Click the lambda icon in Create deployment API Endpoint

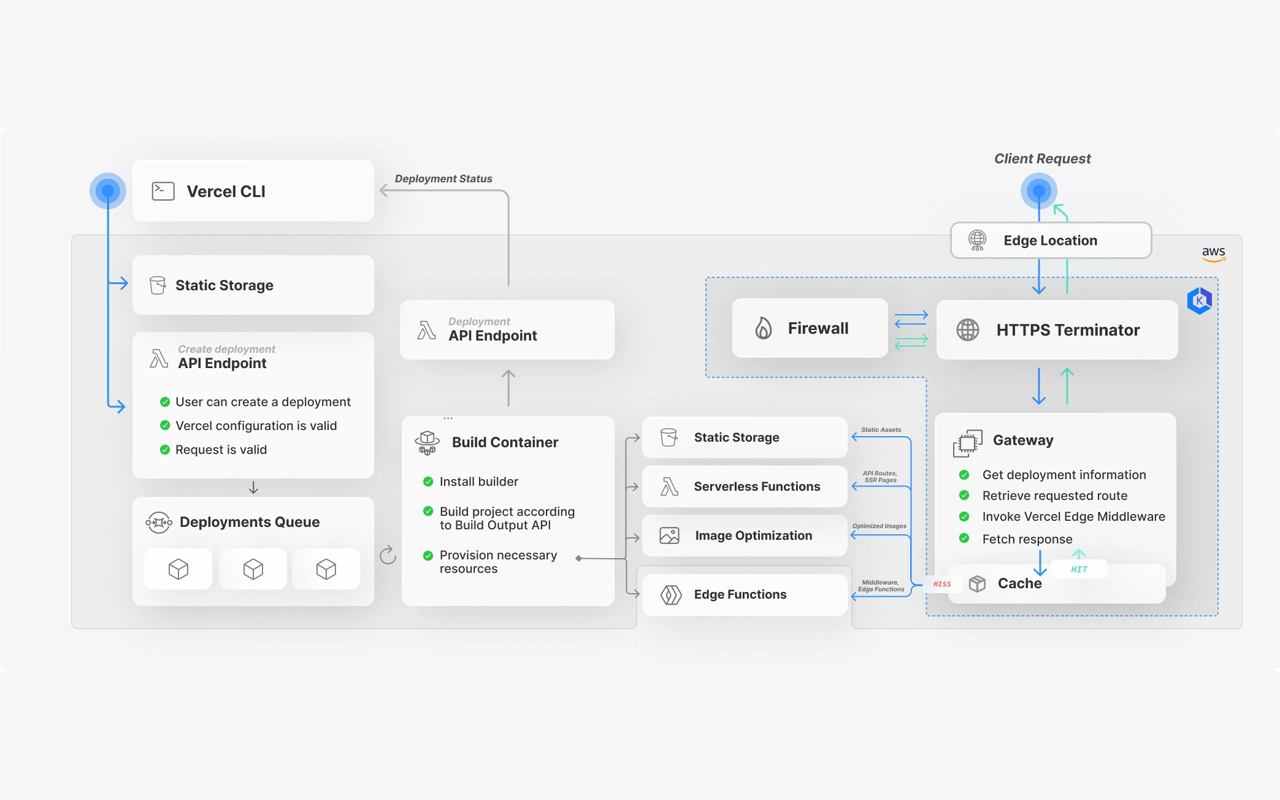[158, 358]
